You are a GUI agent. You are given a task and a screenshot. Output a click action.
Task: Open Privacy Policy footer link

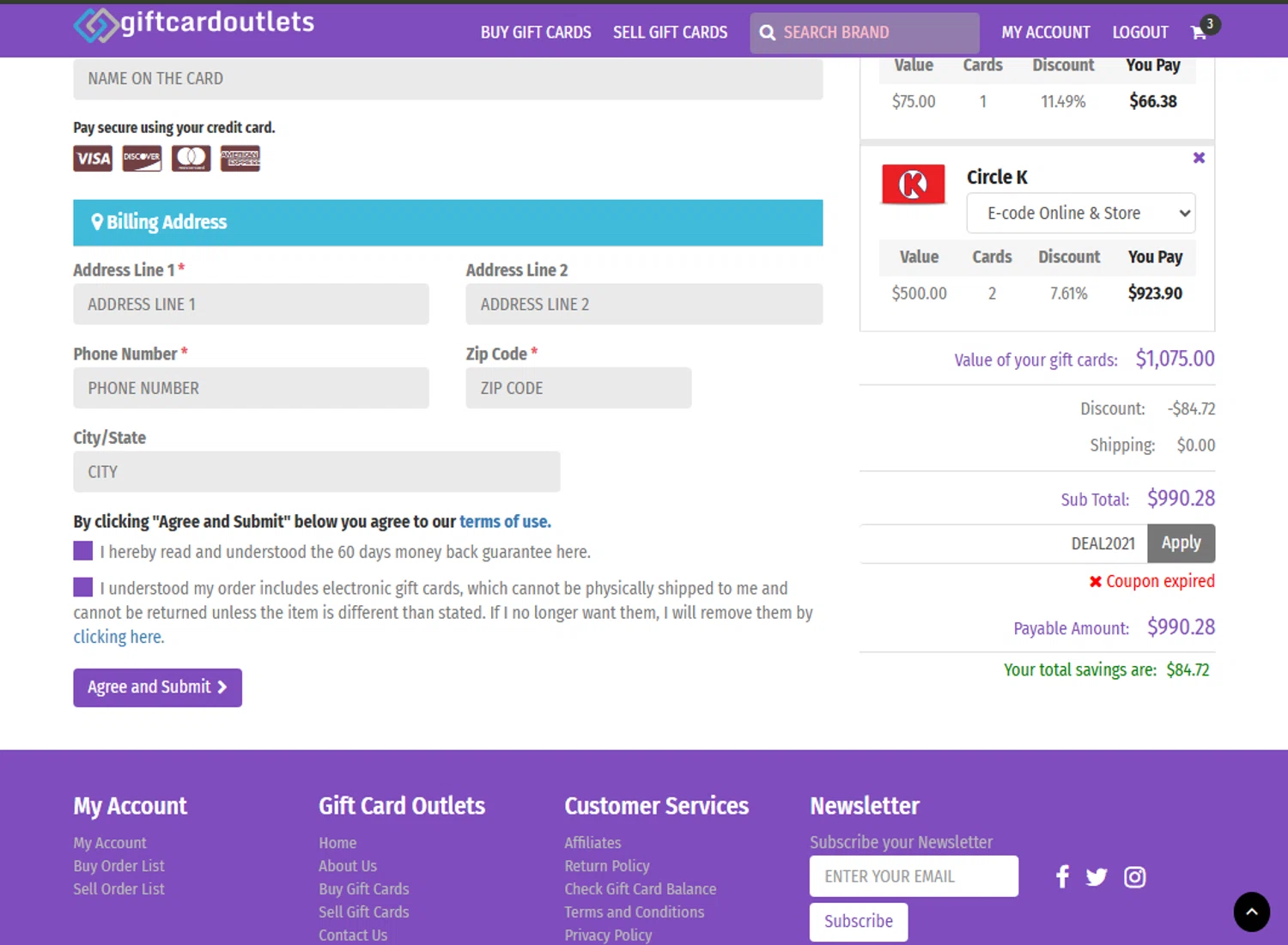click(x=608, y=936)
